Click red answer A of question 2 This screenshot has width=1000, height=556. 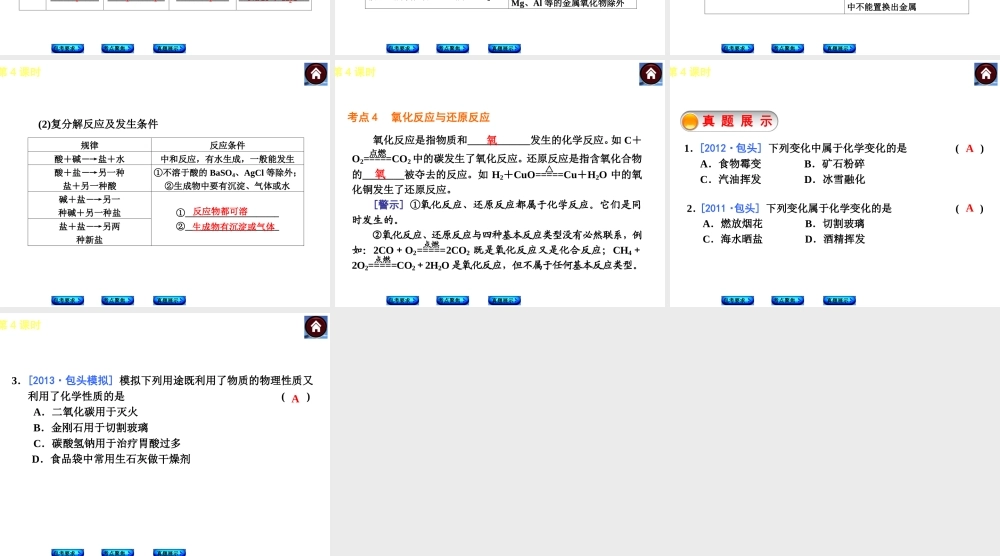click(x=969, y=208)
